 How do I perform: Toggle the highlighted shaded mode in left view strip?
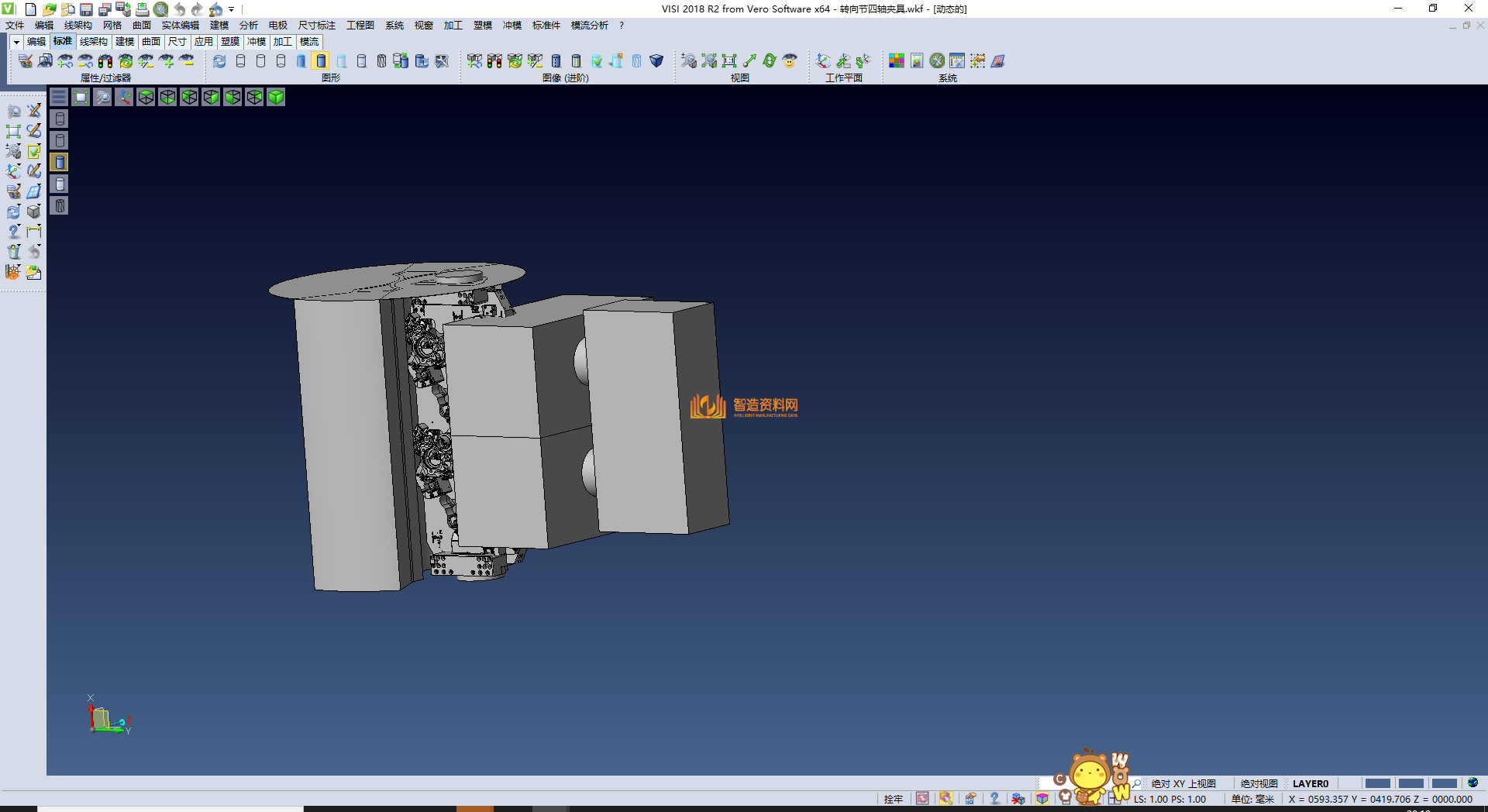tap(60, 162)
